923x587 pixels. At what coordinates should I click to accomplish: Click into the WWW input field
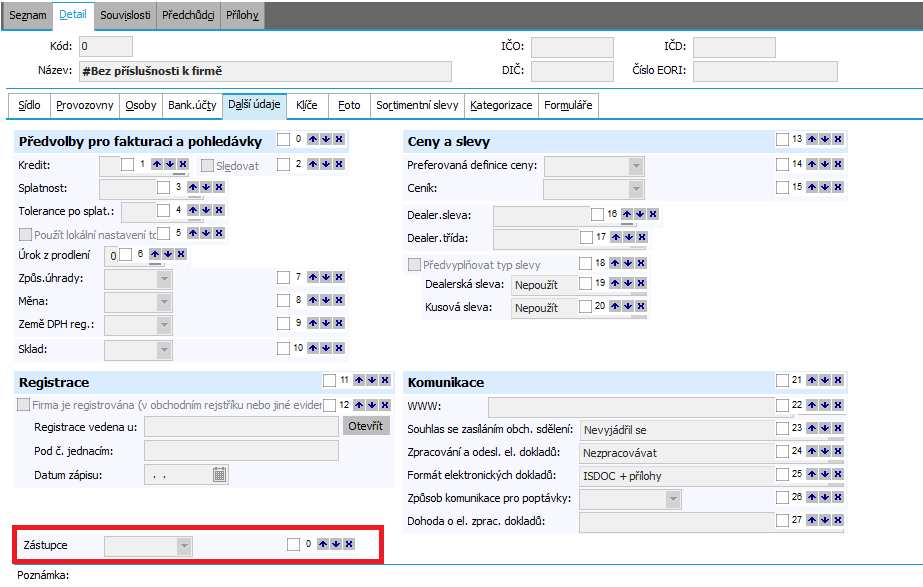pyautogui.click(x=630, y=406)
